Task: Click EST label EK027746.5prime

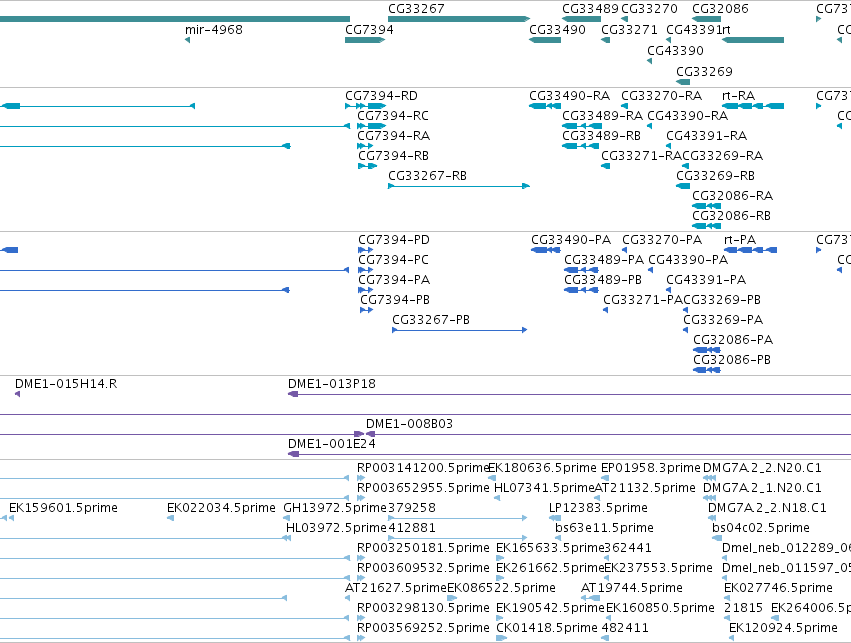Action: (x=778, y=589)
